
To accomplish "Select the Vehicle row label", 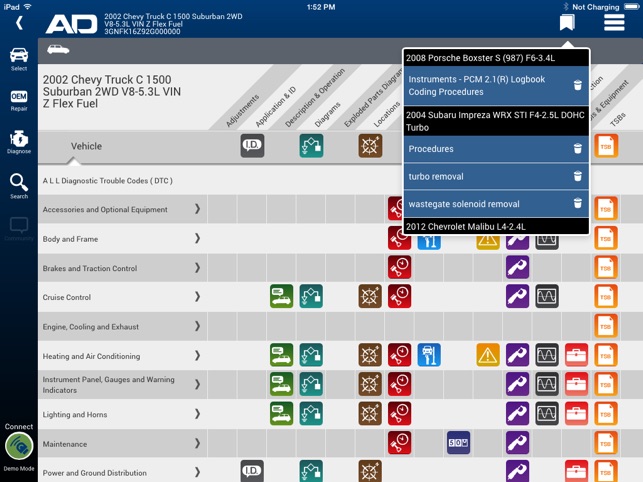I will pos(86,146).
